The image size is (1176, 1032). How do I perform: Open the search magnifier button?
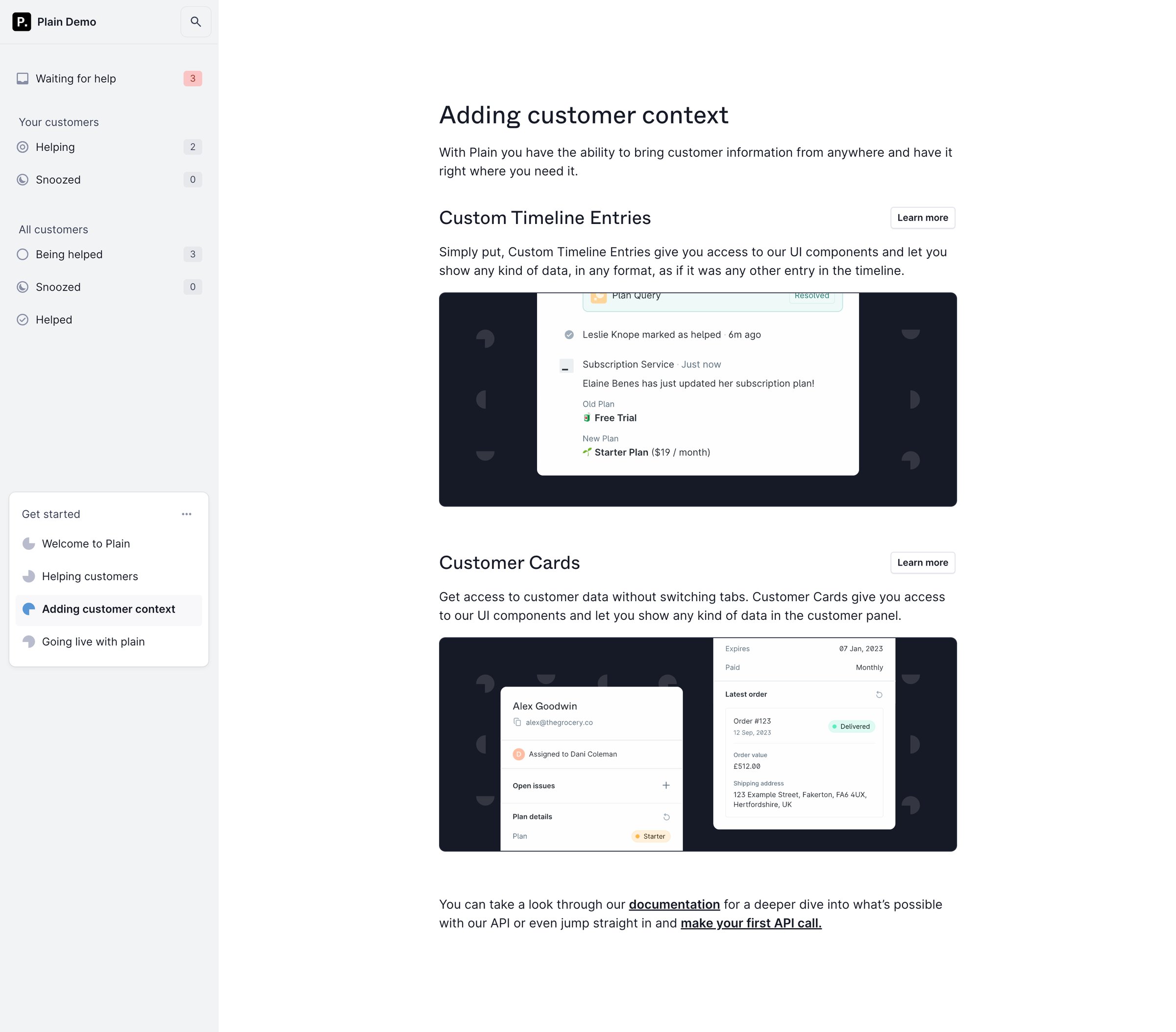[196, 22]
